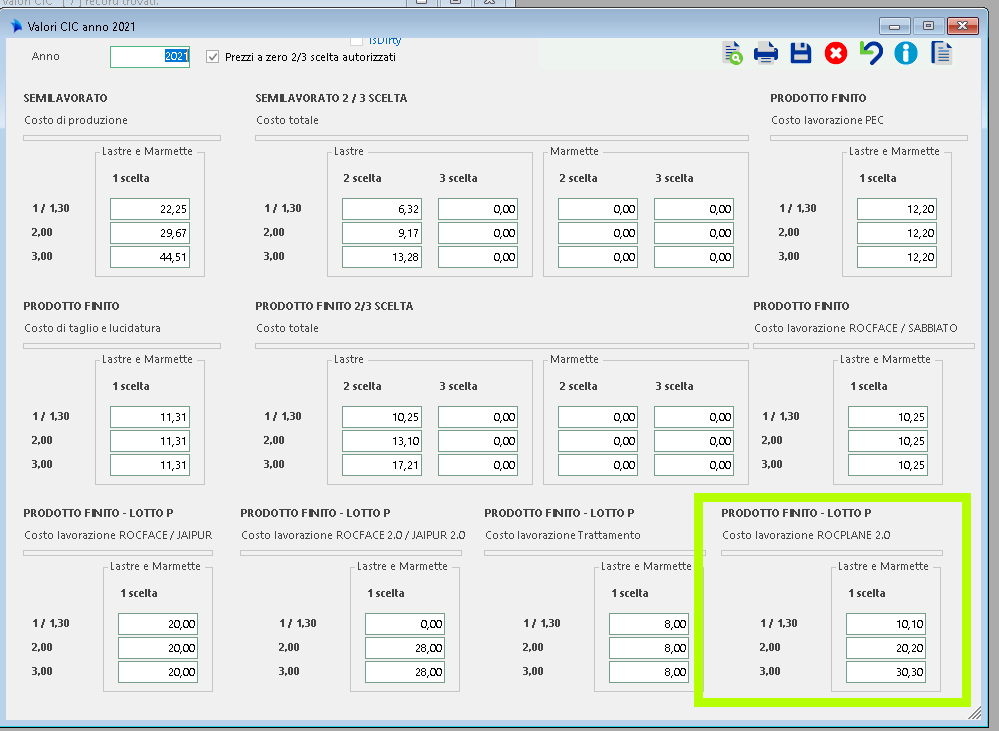Viewport: 999px width, 731px height.
Task: Select Semilavorato 2/3 Marmette 2 scelta 1/1,30 field
Action: click(598, 209)
